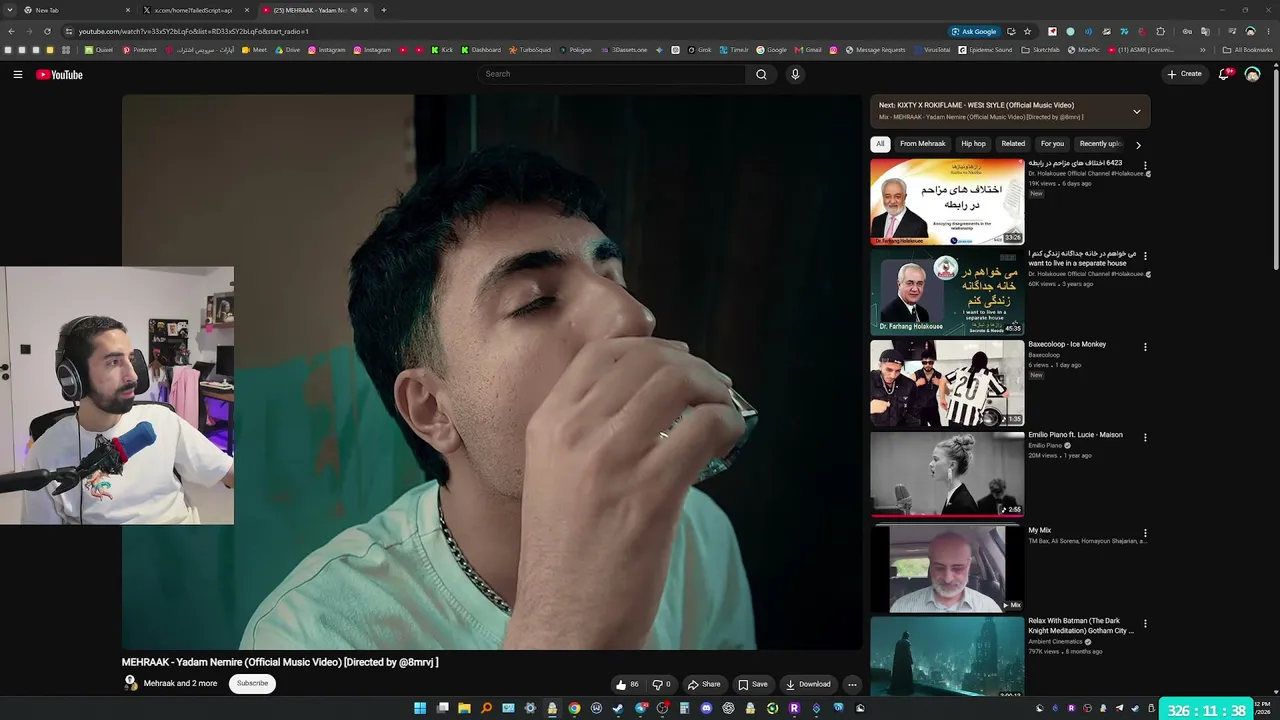Viewport: 1280px width, 720px height.
Task: Open options for Emilio Piano video
Action: click(x=1145, y=438)
